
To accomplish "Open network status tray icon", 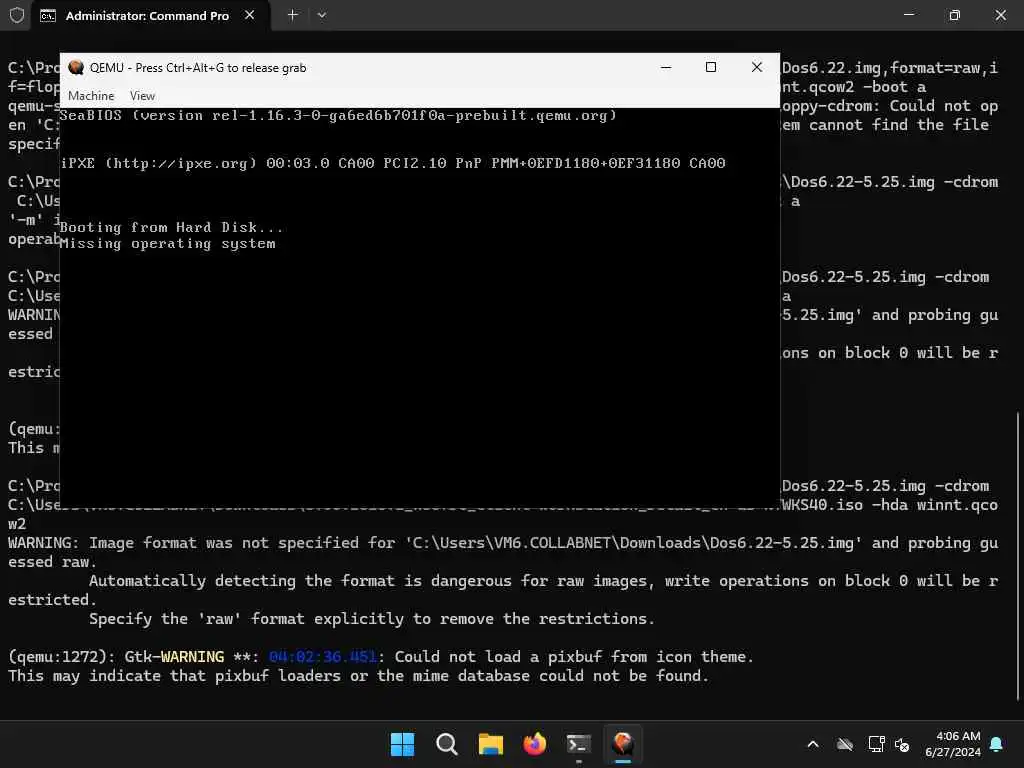I will pos(876,744).
